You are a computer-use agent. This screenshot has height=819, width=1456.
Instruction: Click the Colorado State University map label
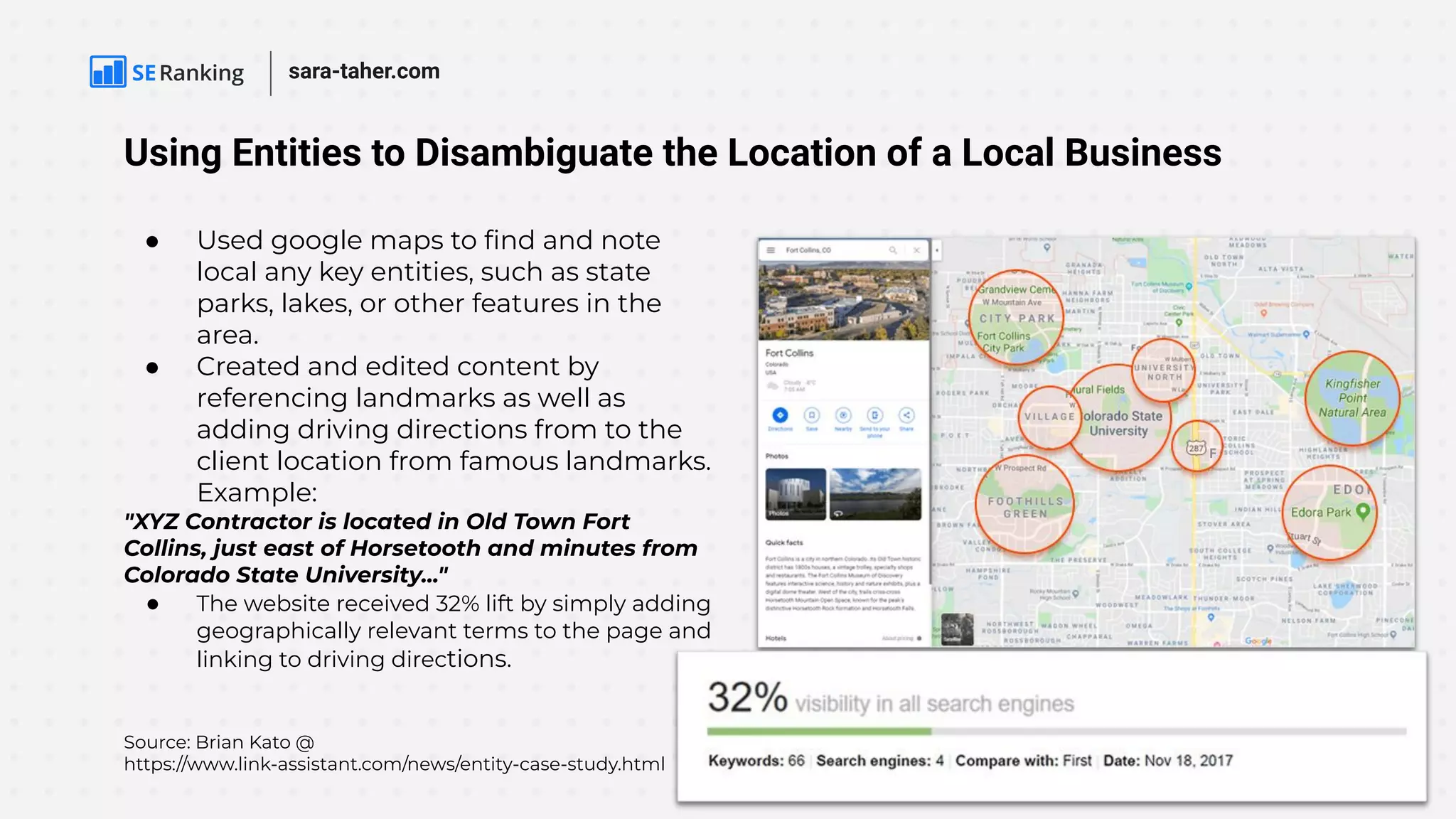tap(1122, 423)
